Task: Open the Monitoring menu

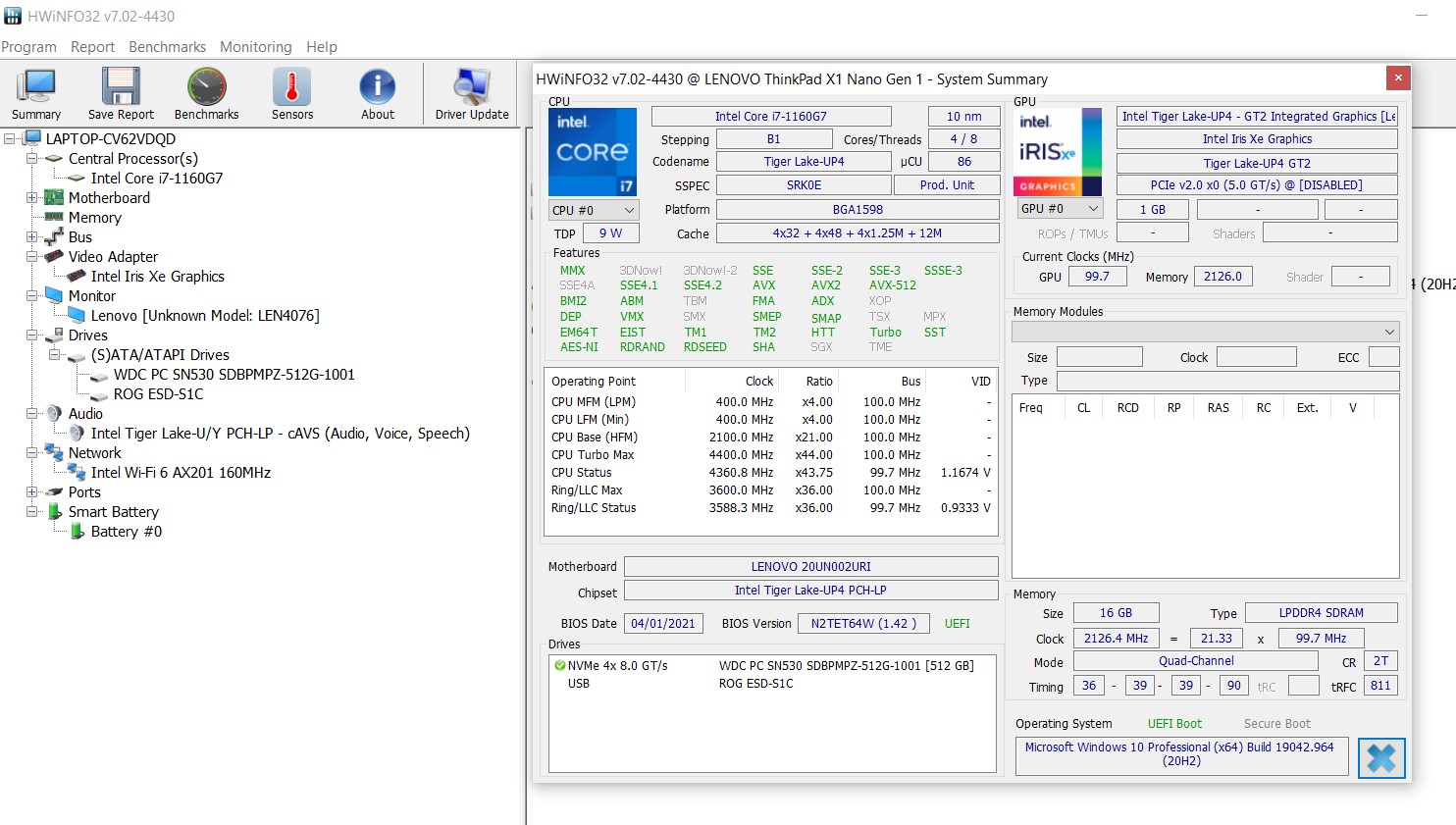Action: click(x=255, y=47)
